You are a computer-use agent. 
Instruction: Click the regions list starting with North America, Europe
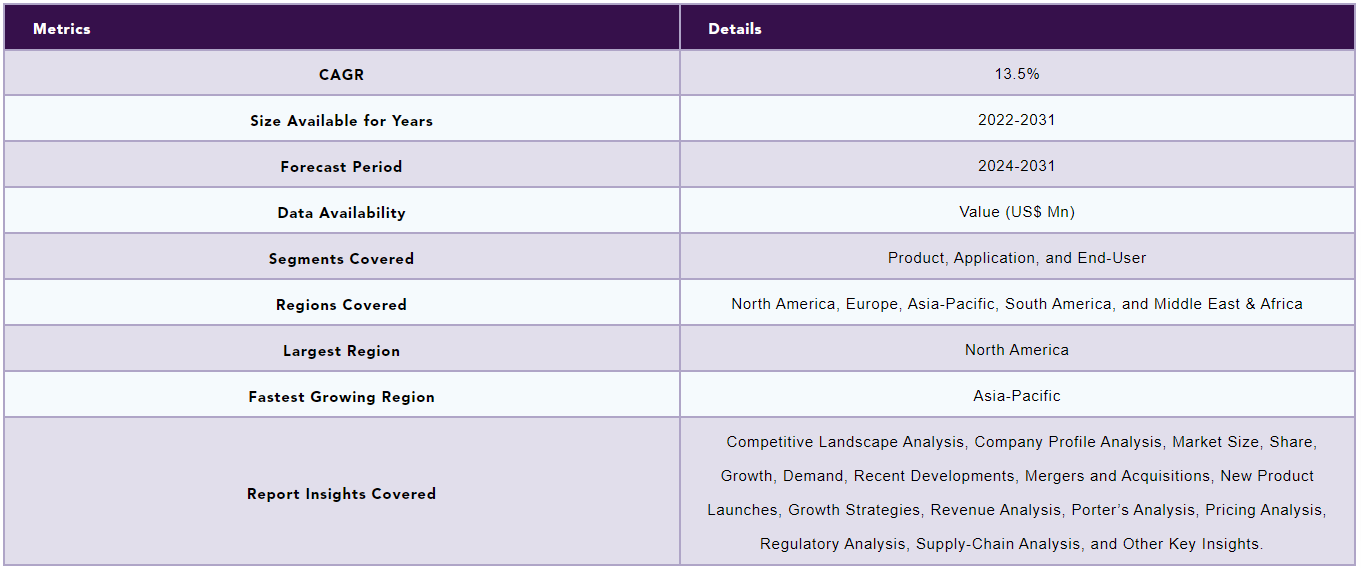pos(1017,304)
